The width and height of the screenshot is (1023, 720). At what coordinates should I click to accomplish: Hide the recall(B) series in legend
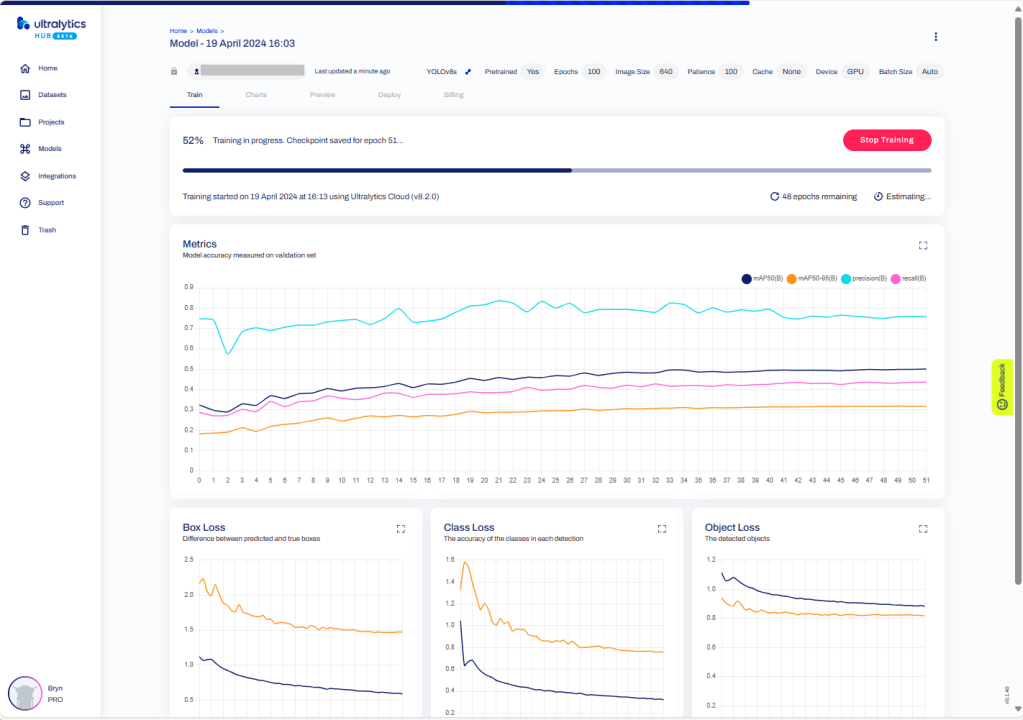tap(908, 278)
